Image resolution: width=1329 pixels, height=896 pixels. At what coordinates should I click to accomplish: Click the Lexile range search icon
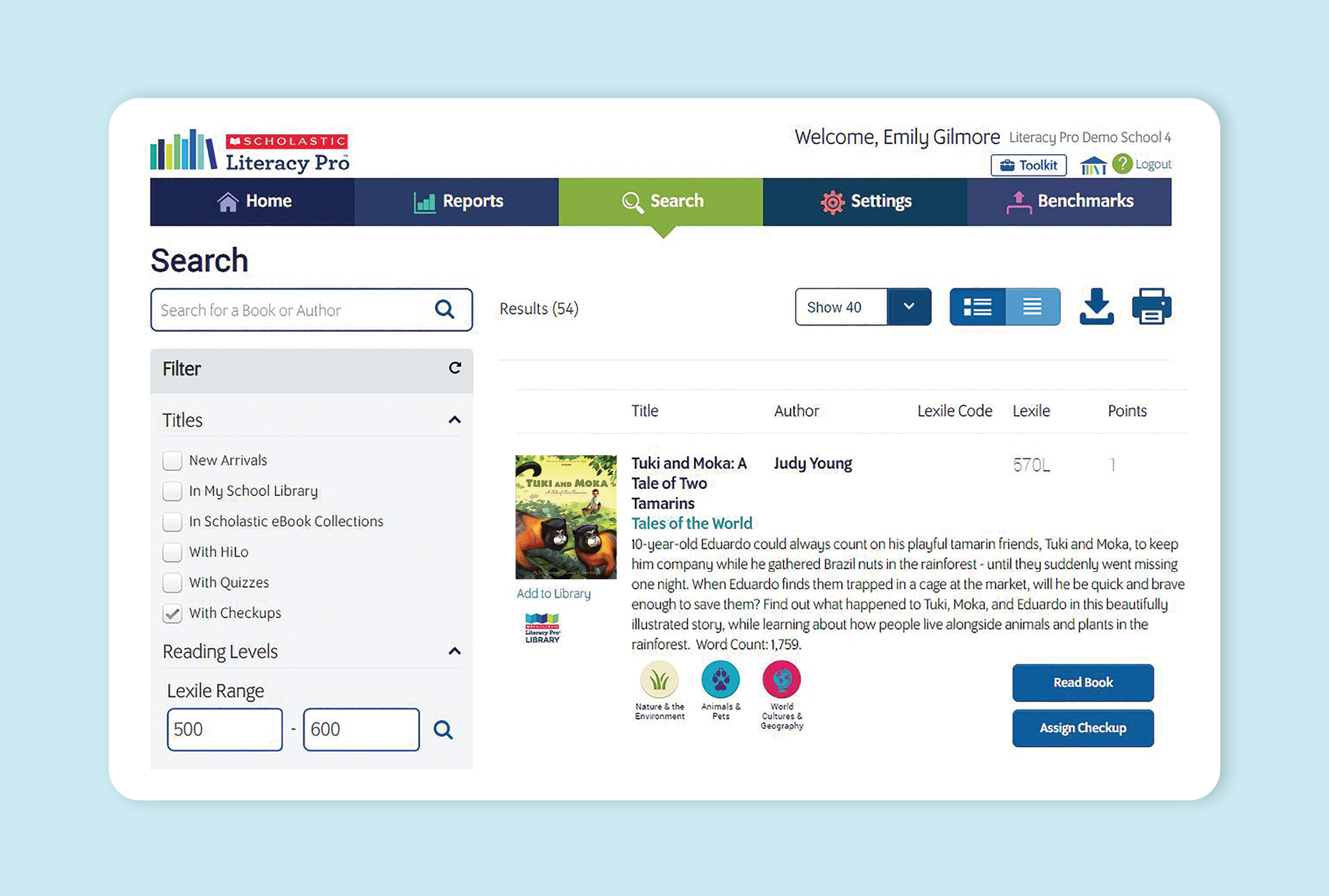pyautogui.click(x=443, y=729)
